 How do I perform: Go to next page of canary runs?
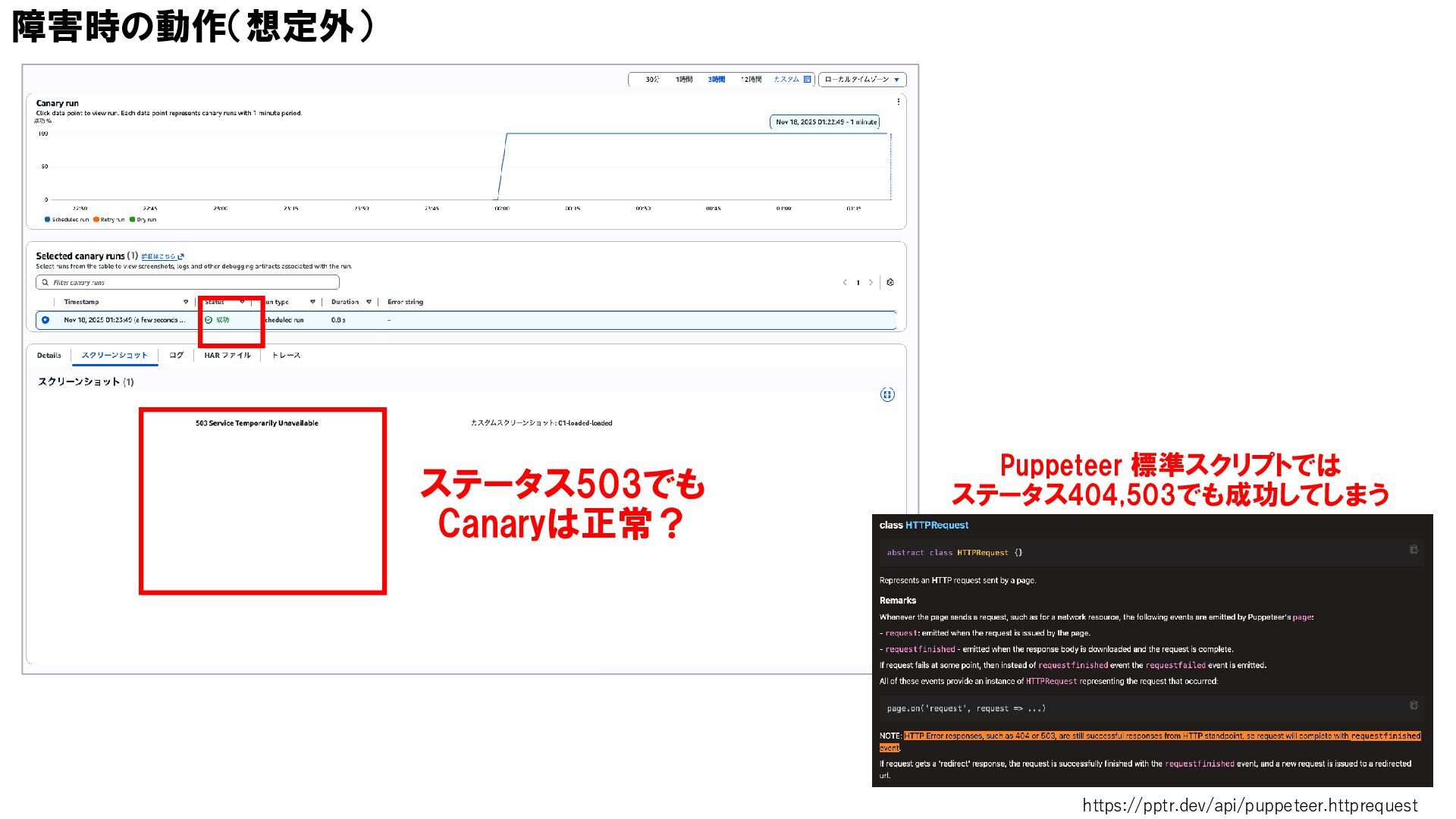coord(871,282)
